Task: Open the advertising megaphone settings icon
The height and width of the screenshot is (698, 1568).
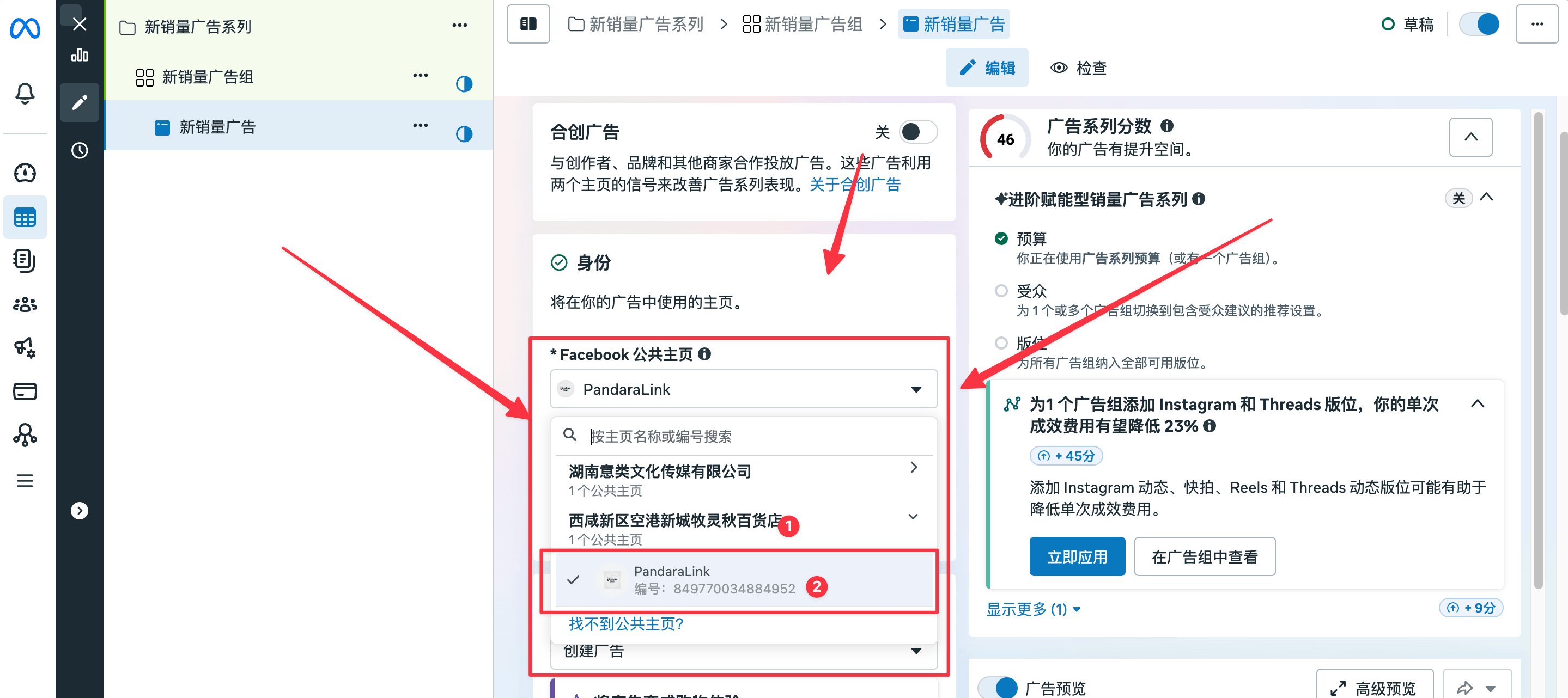Action: click(25, 347)
